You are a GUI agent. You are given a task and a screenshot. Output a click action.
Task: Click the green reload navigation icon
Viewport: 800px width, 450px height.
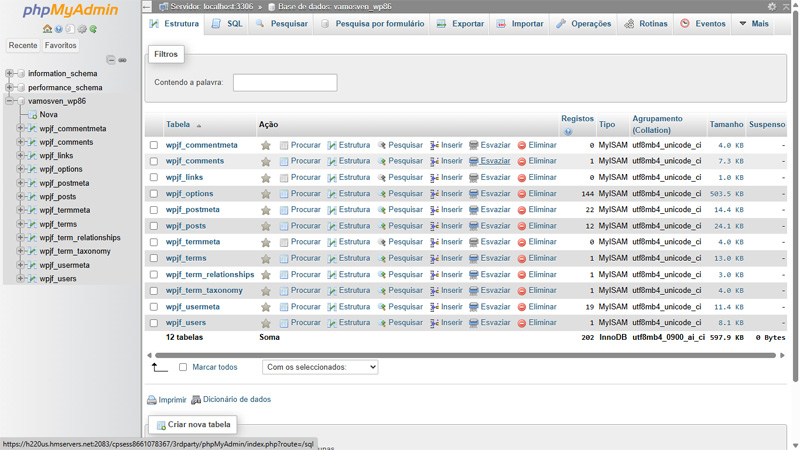[93, 29]
